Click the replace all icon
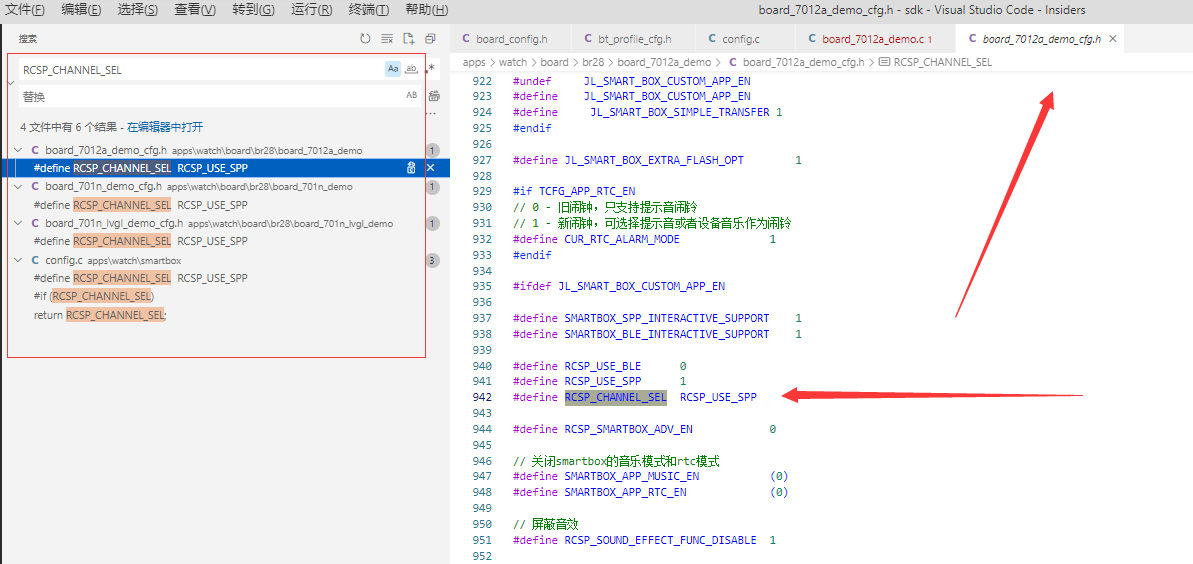The height and width of the screenshot is (564, 1193). click(x=434, y=96)
